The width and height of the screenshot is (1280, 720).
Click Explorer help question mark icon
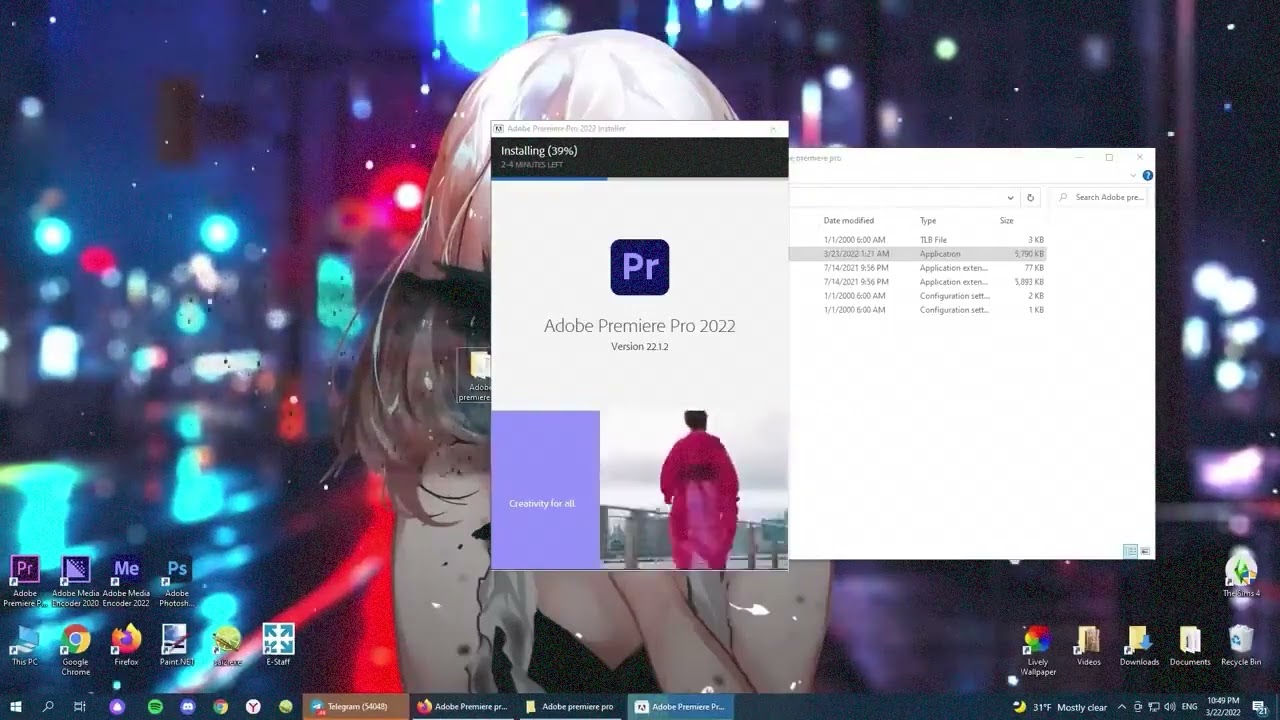pos(1147,176)
